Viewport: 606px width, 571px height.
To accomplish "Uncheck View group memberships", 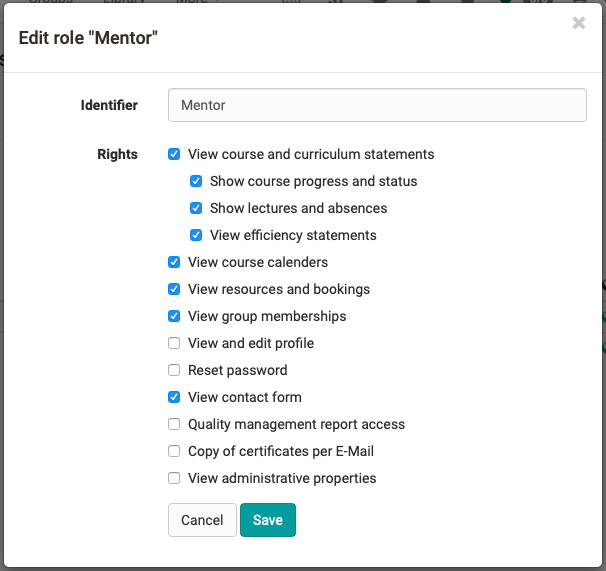I will pyautogui.click(x=174, y=317).
